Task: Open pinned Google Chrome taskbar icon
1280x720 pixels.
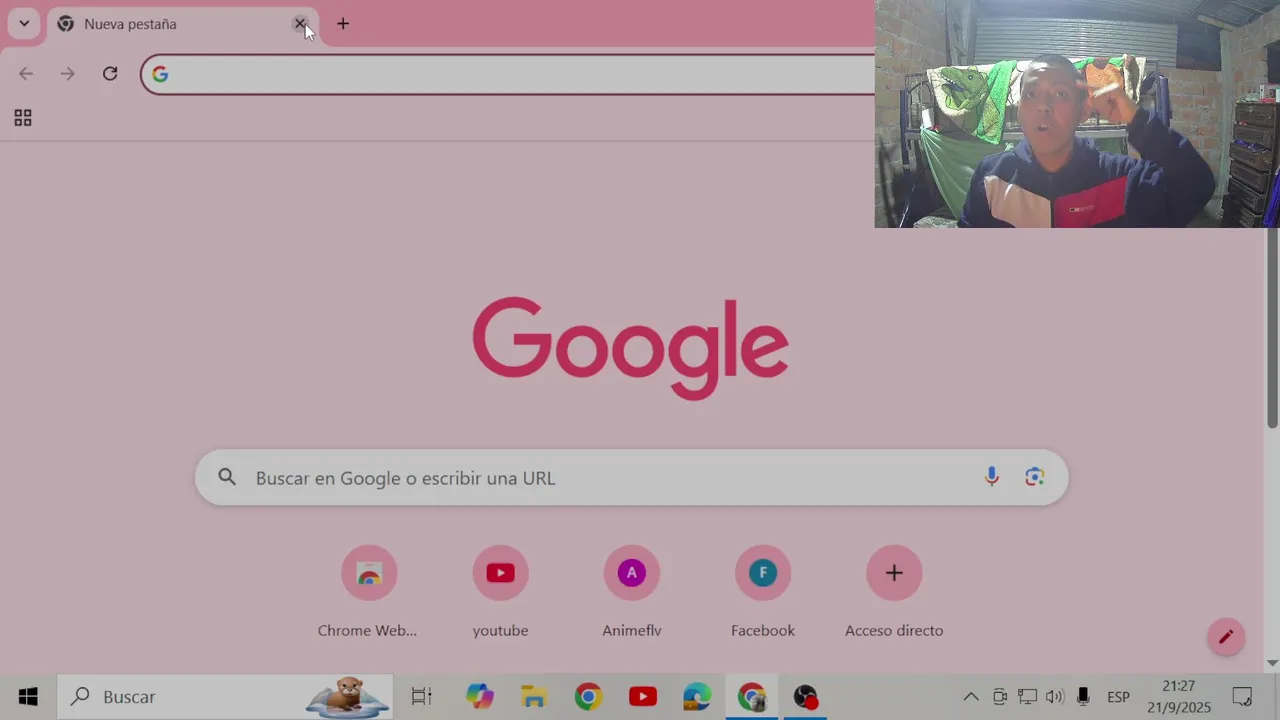Action: (588, 697)
